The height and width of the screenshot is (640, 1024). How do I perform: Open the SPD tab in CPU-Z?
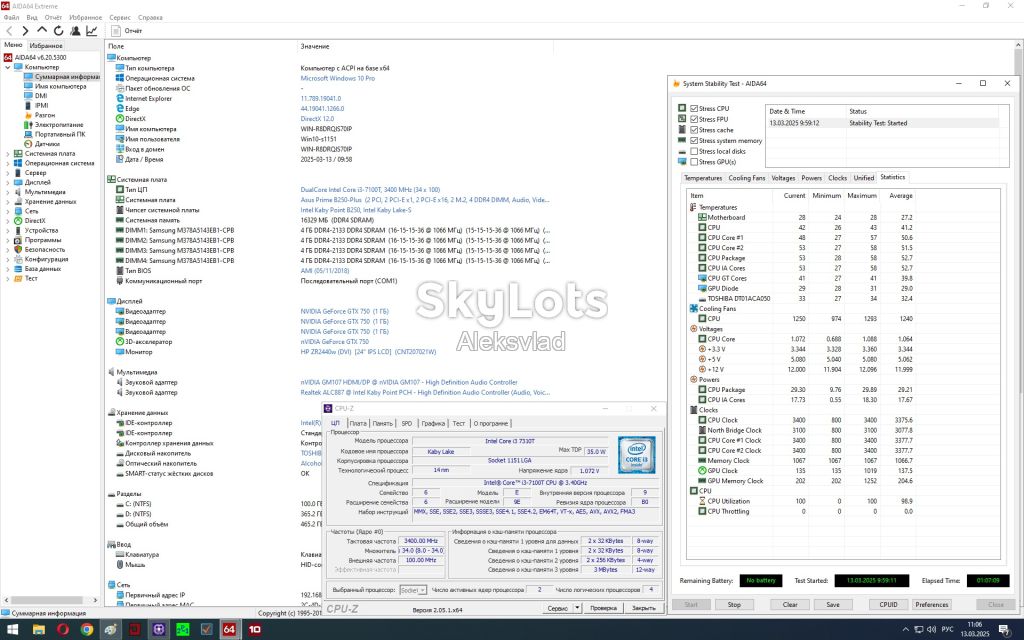click(407, 423)
